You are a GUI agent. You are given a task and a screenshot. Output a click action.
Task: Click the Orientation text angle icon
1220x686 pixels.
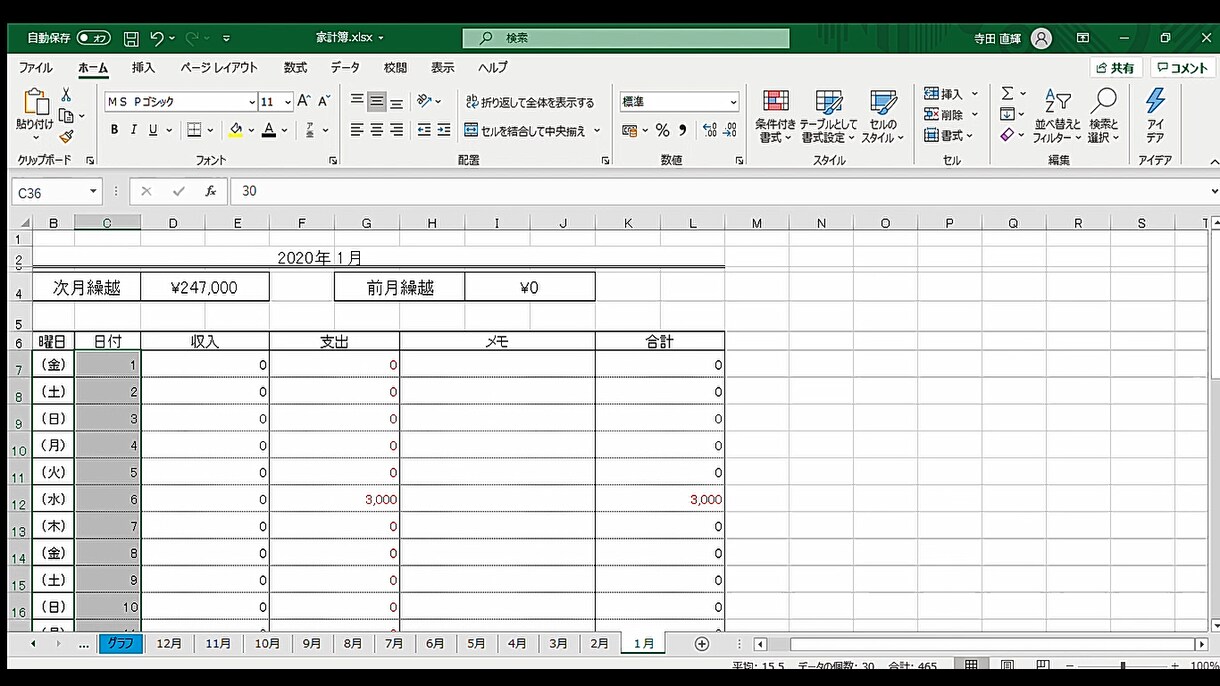click(425, 102)
